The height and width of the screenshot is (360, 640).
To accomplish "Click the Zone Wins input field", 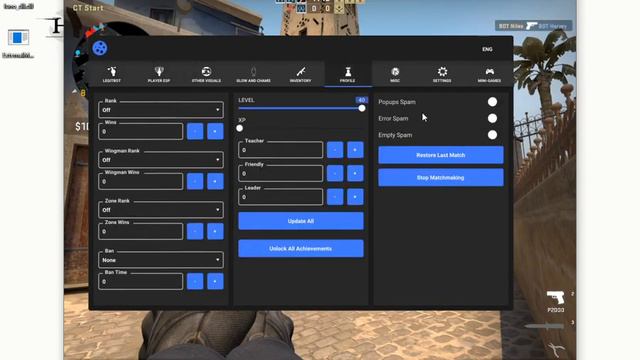I will 140,231.
